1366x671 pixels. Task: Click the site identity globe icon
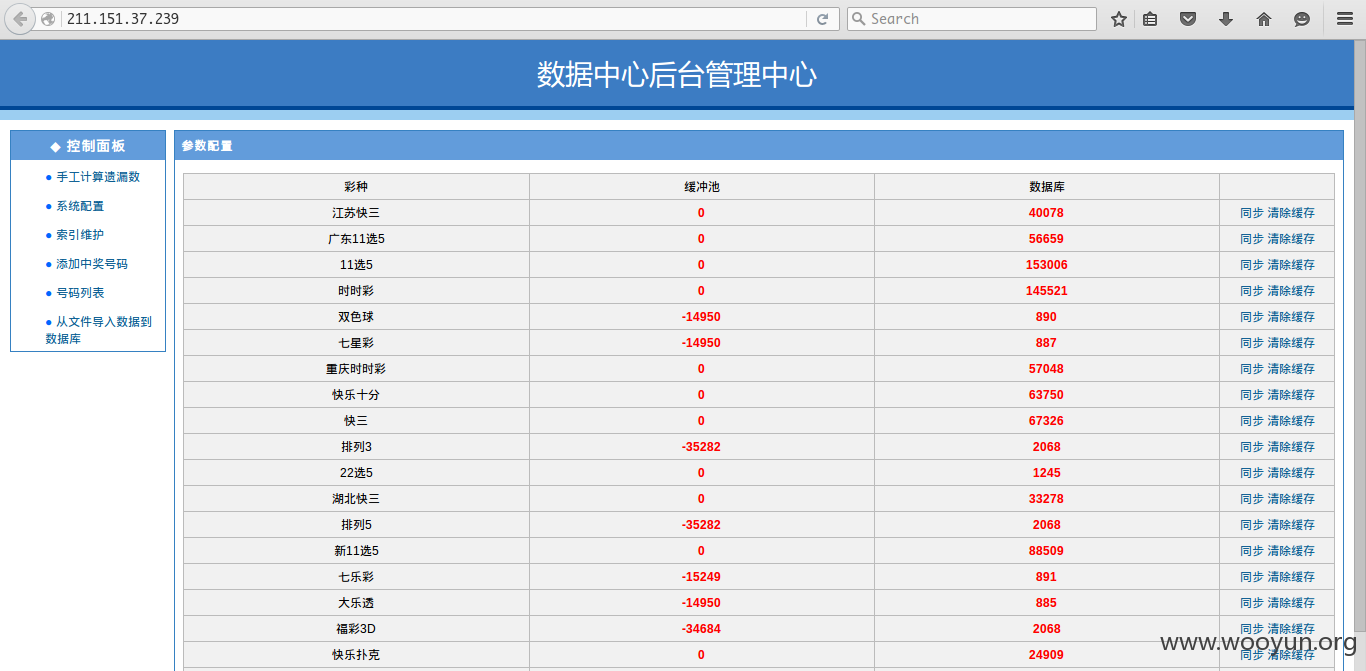(x=48, y=19)
